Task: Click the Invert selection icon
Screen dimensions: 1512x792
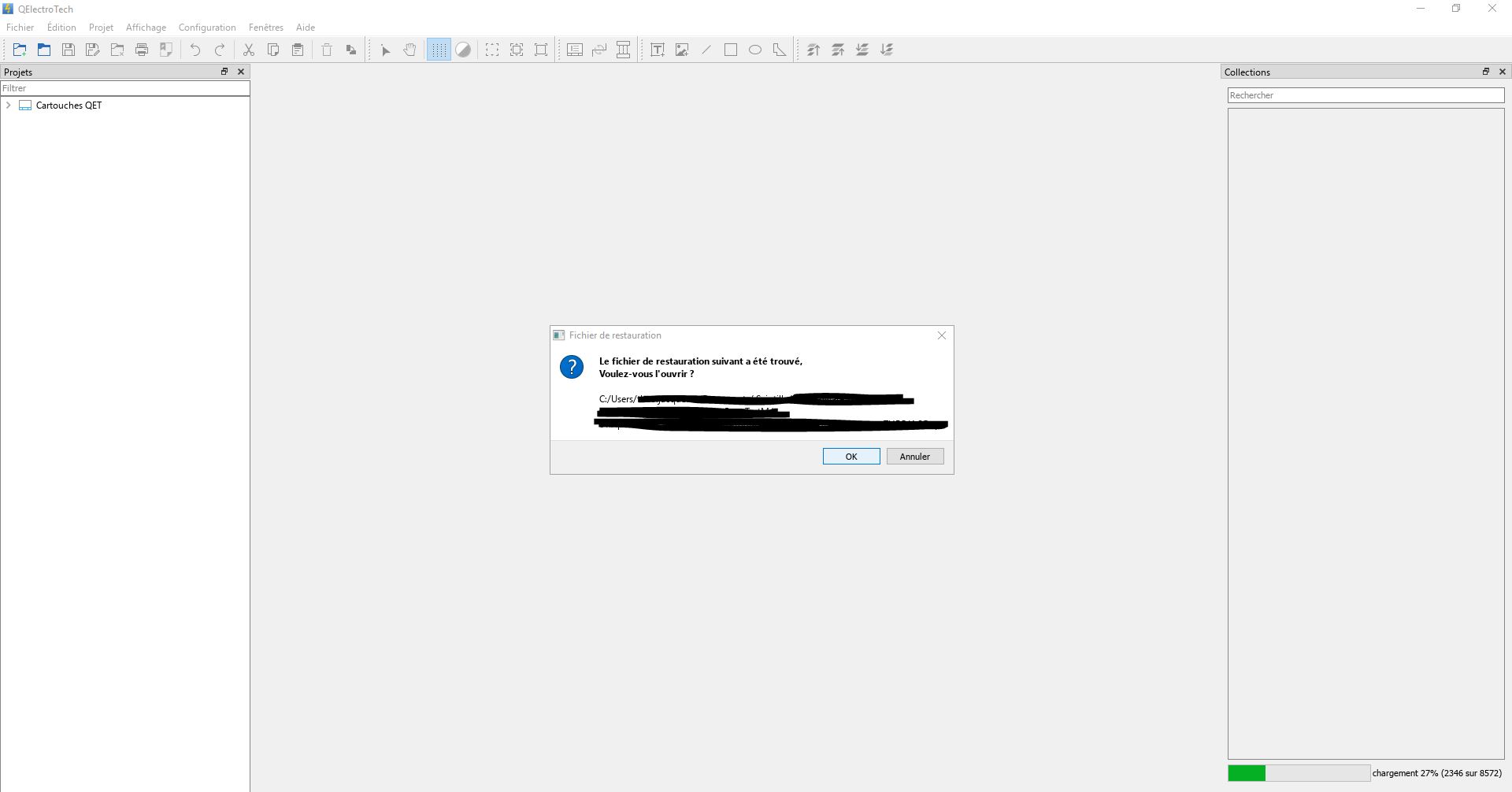Action: 517,50
